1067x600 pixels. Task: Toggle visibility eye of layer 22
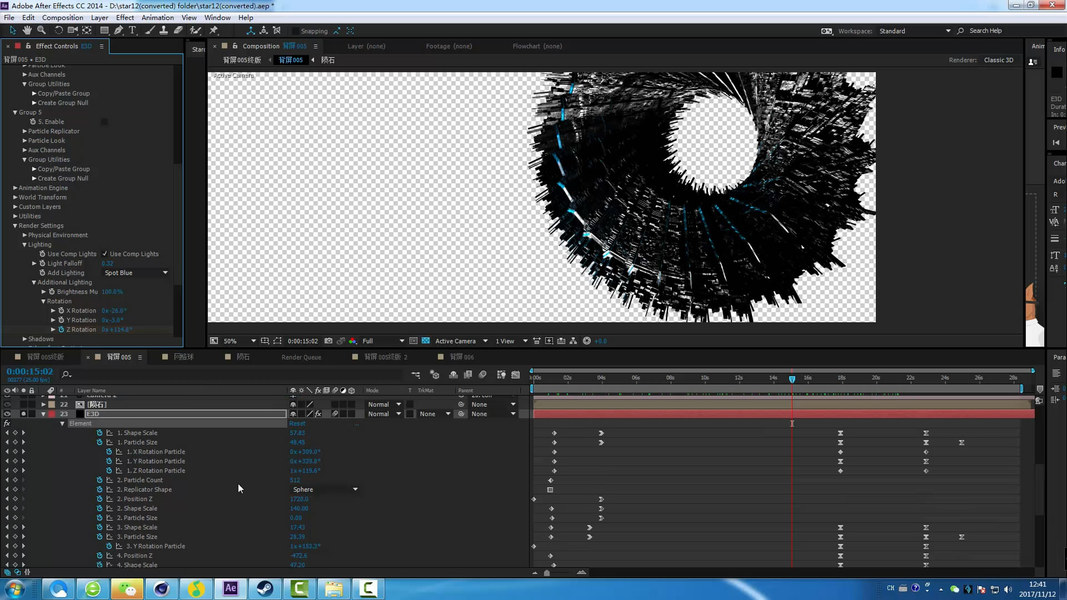pyautogui.click(x=7, y=404)
